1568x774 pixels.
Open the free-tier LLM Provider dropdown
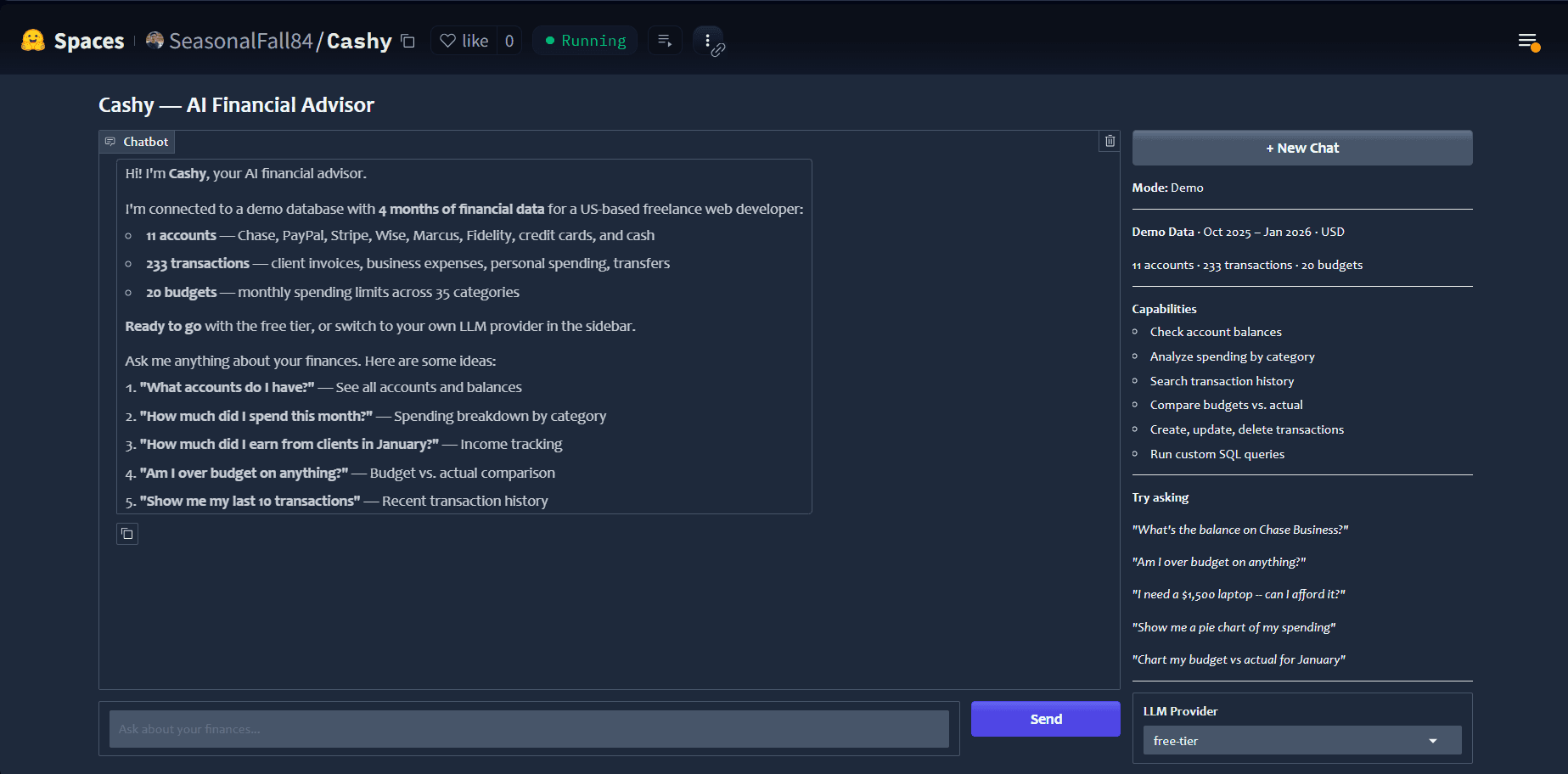[x=1301, y=740]
